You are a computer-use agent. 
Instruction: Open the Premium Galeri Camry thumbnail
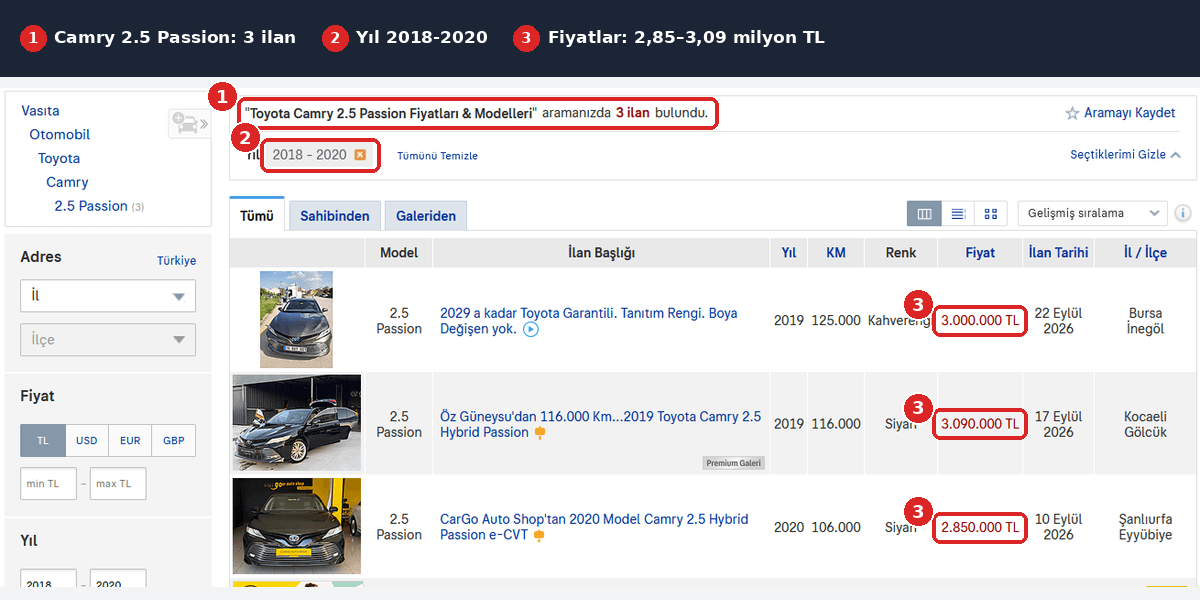297,423
